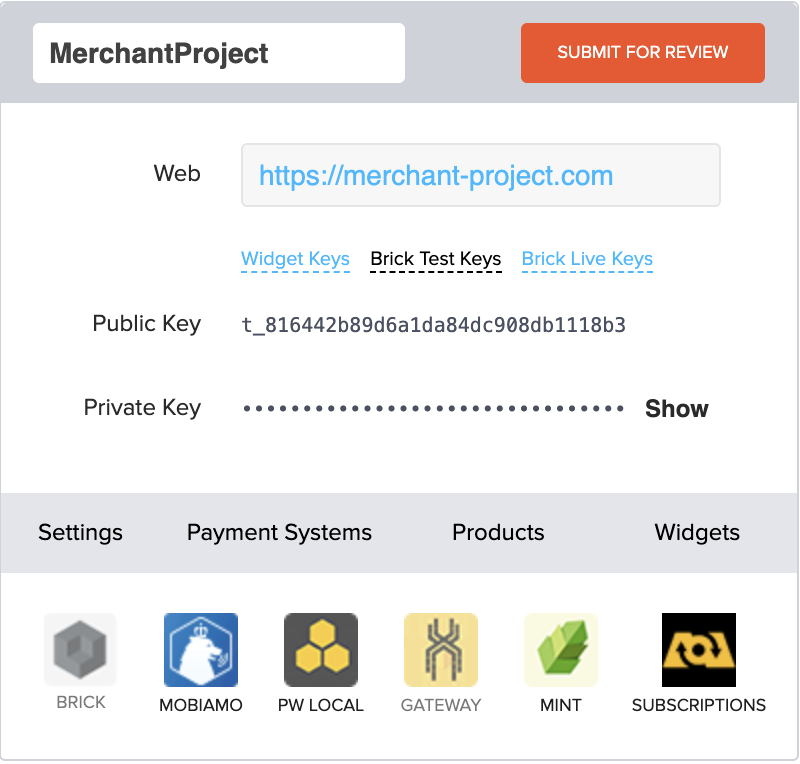
Task: Edit the MerchantProject name field
Action: click(219, 53)
